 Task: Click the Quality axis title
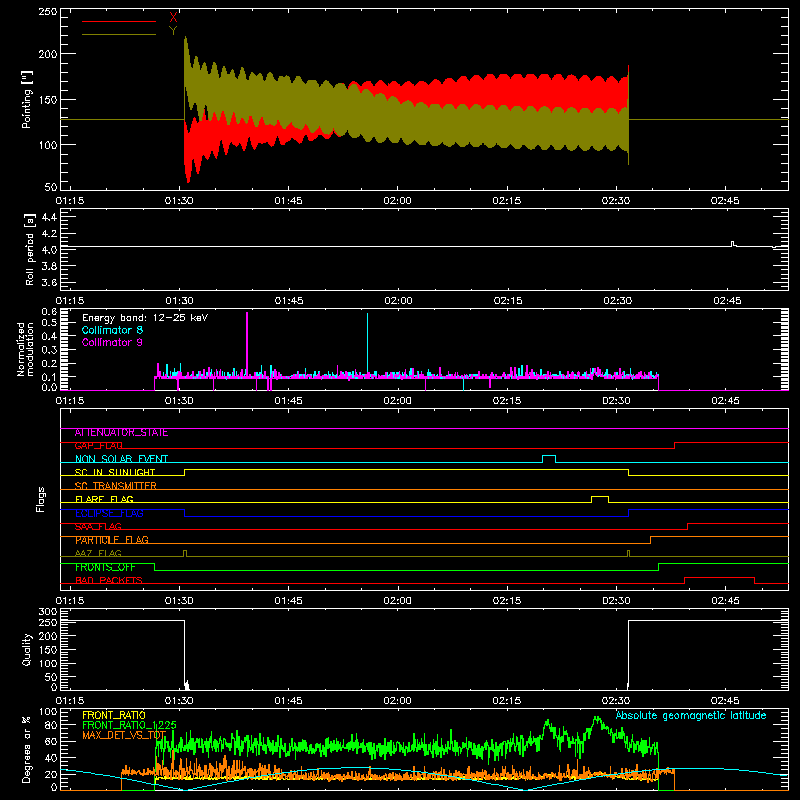(x=27, y=649)
